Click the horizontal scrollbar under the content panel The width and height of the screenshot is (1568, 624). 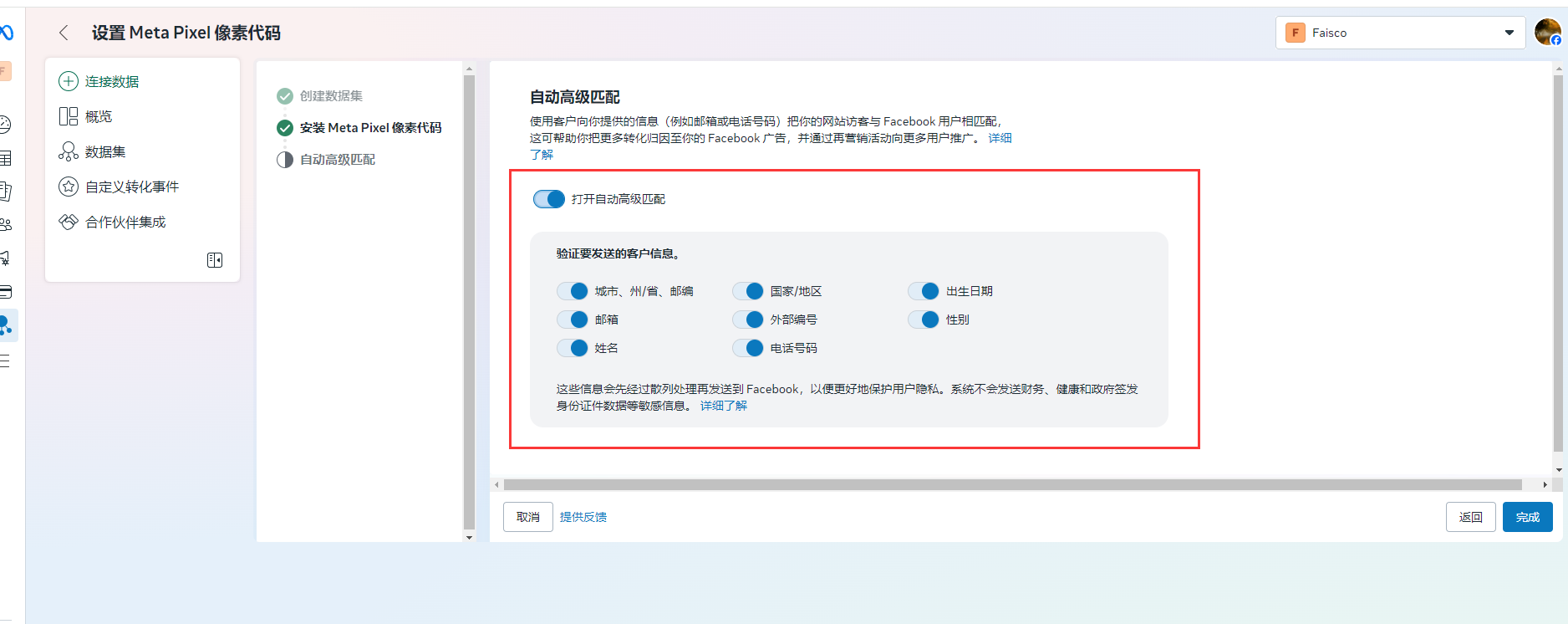tap(1012, 485)
